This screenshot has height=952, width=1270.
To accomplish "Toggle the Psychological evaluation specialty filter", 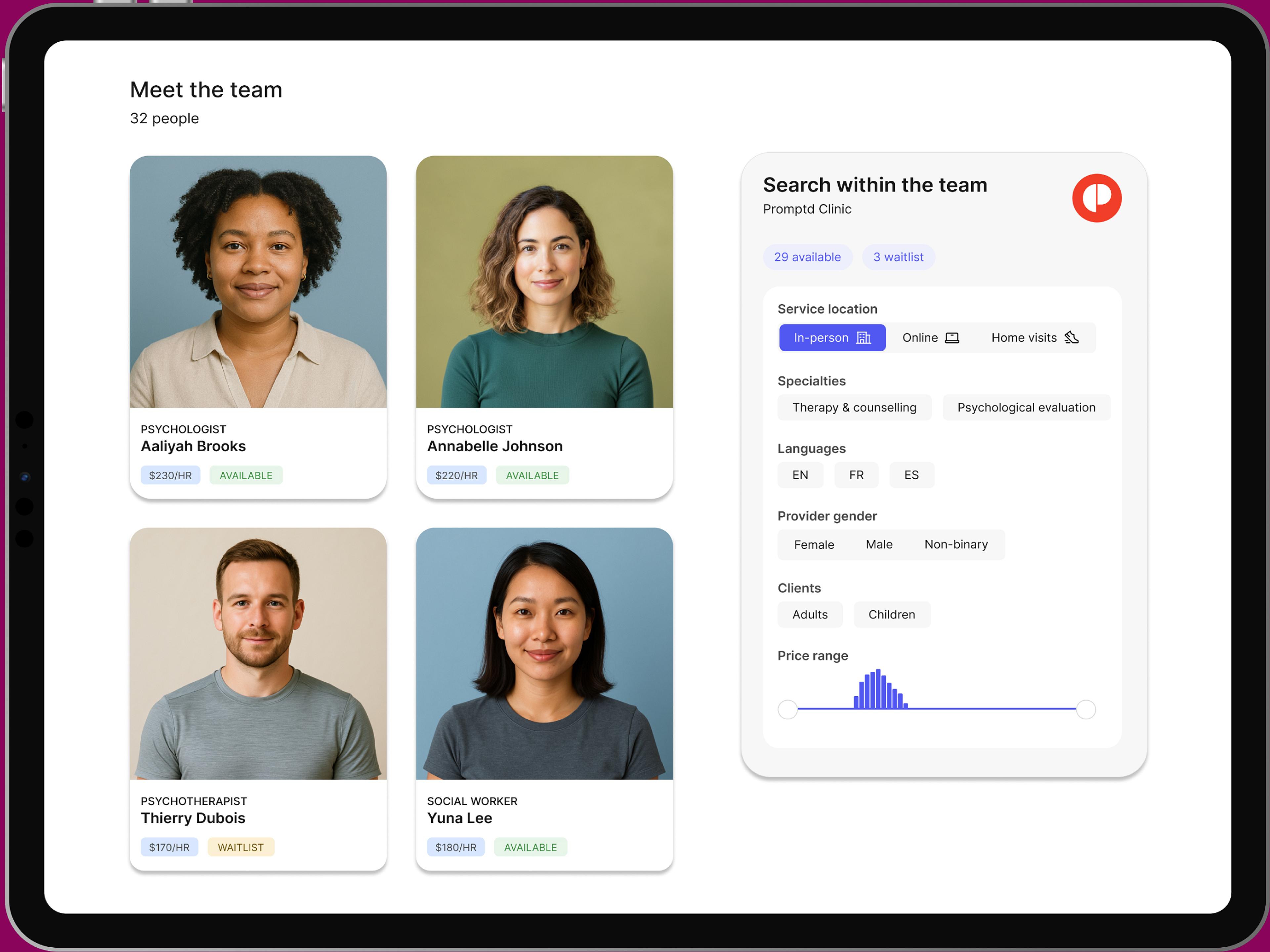I will point(1025,408).
